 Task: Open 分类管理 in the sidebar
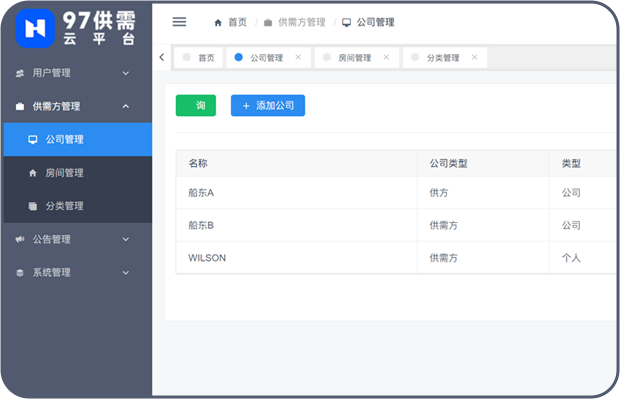point(78,206)
